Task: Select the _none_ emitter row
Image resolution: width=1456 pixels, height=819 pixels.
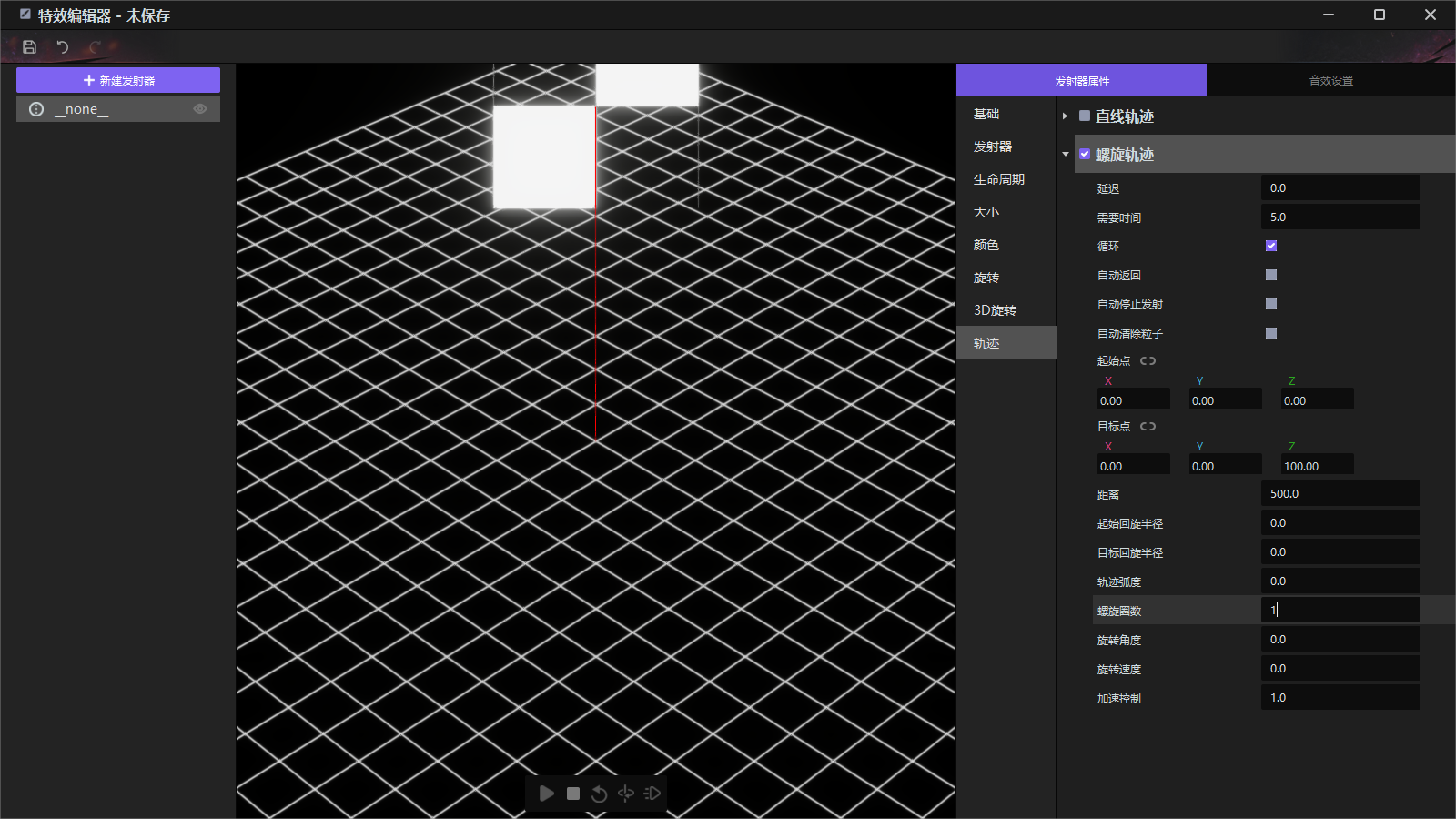Action: [x=118, y=109]
